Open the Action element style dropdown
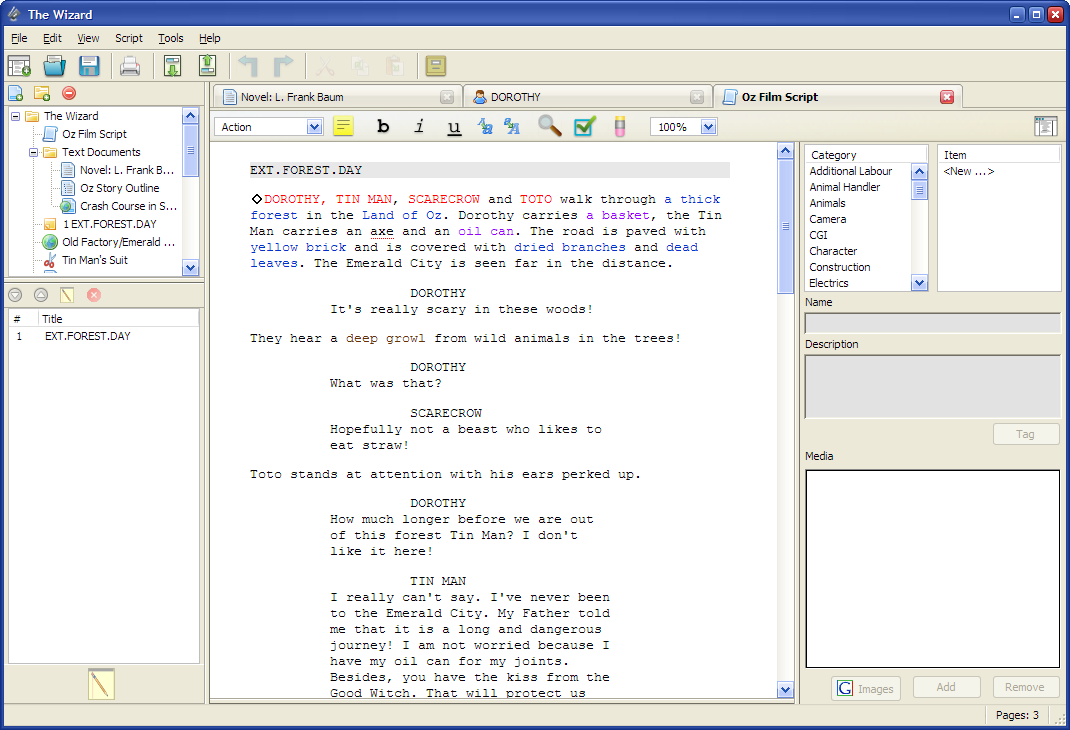Viewport: 1070px width, 730px height. pyautogui.click(x=315, y=127)
